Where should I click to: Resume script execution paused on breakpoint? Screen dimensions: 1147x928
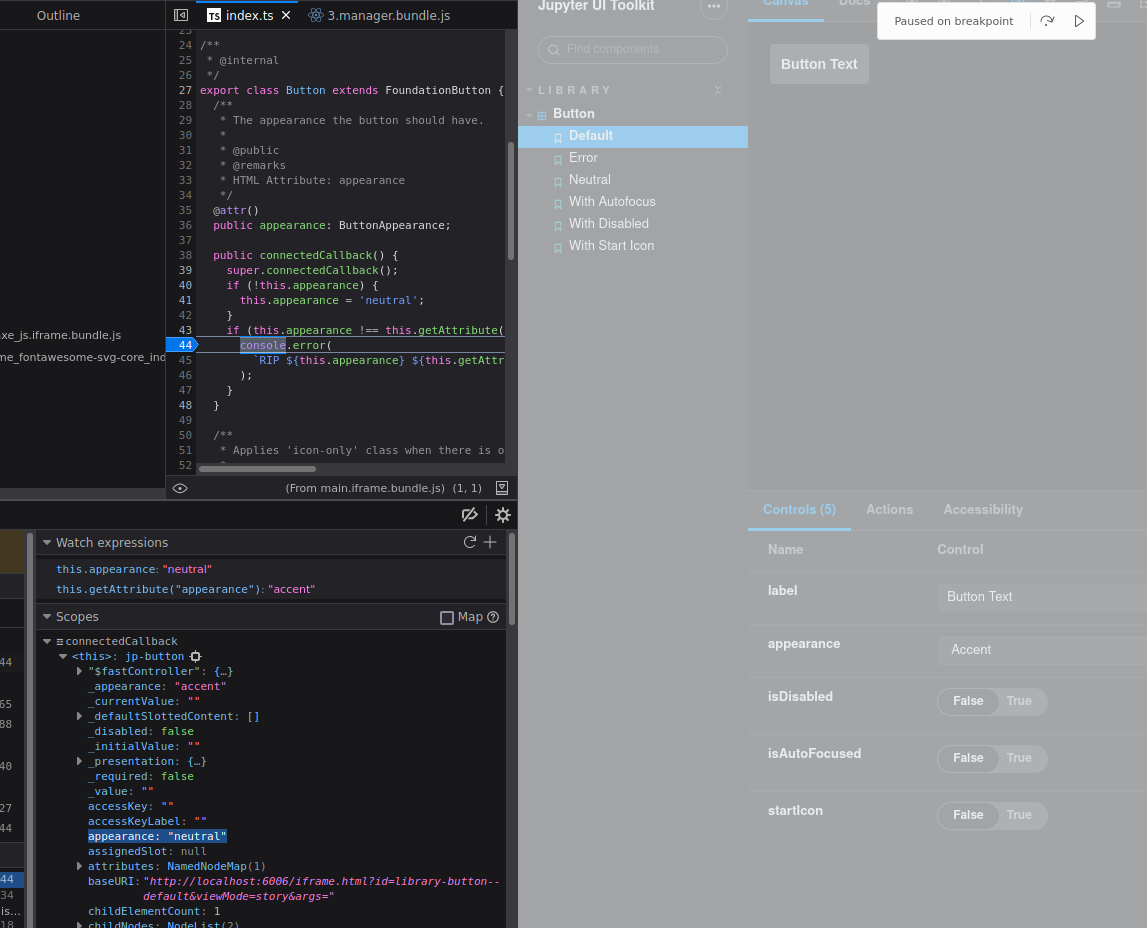tap(1078, 20)
